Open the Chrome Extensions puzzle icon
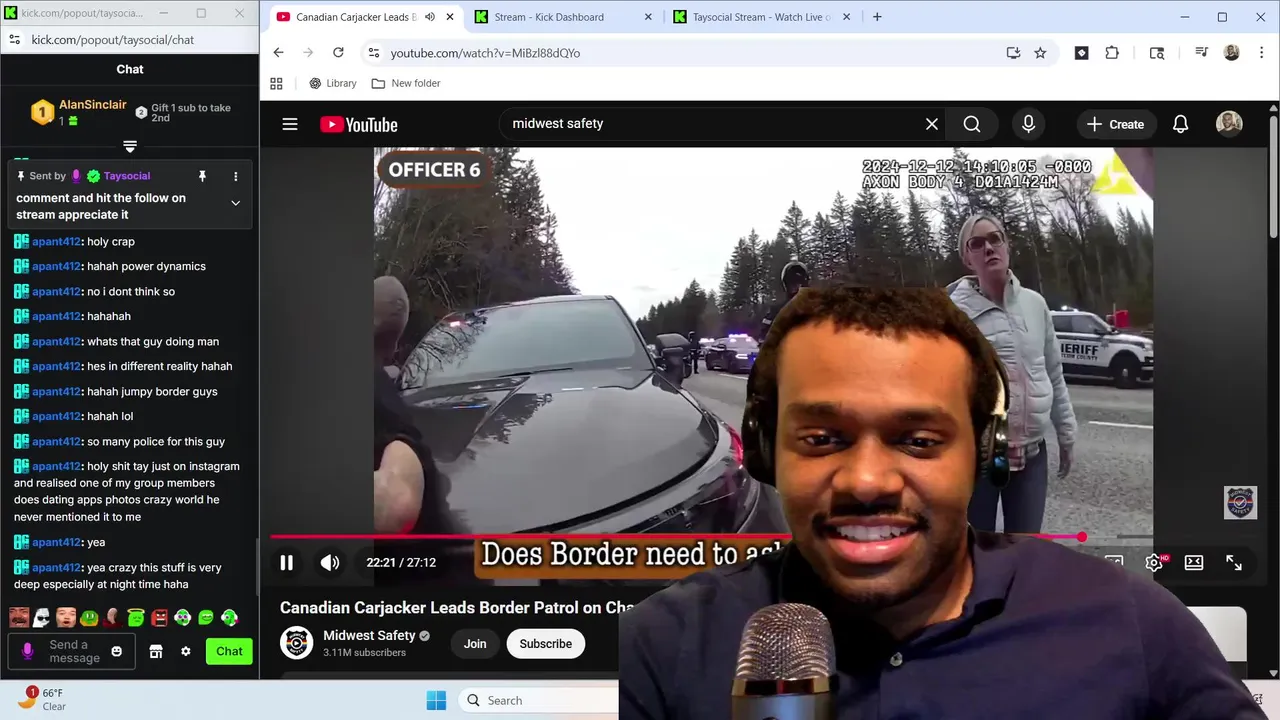The width and height of the screenshot is (1280, 720). click(x=1112, y=53)
